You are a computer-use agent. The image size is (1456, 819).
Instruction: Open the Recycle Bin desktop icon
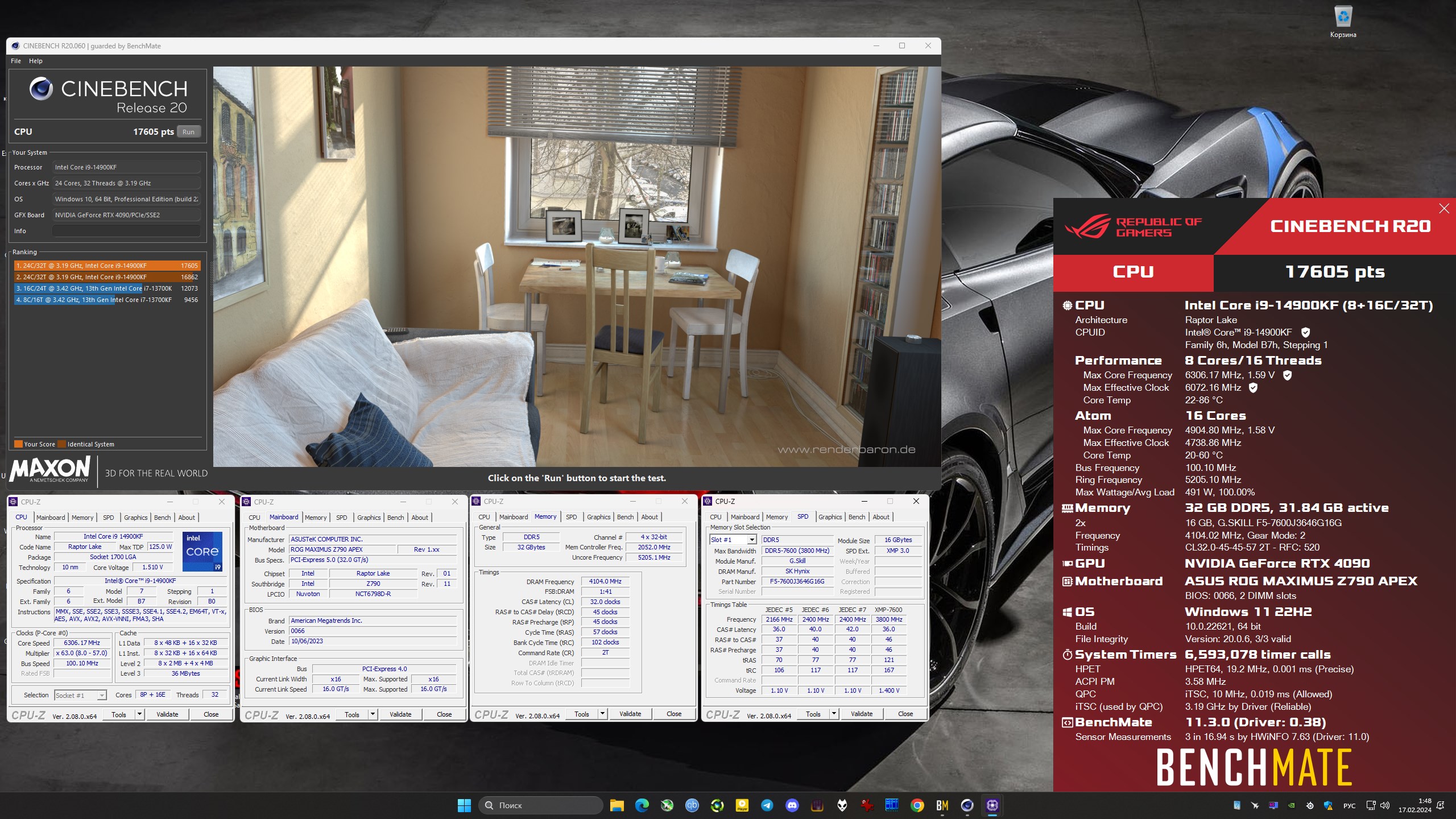click(x=1343, y=22)
